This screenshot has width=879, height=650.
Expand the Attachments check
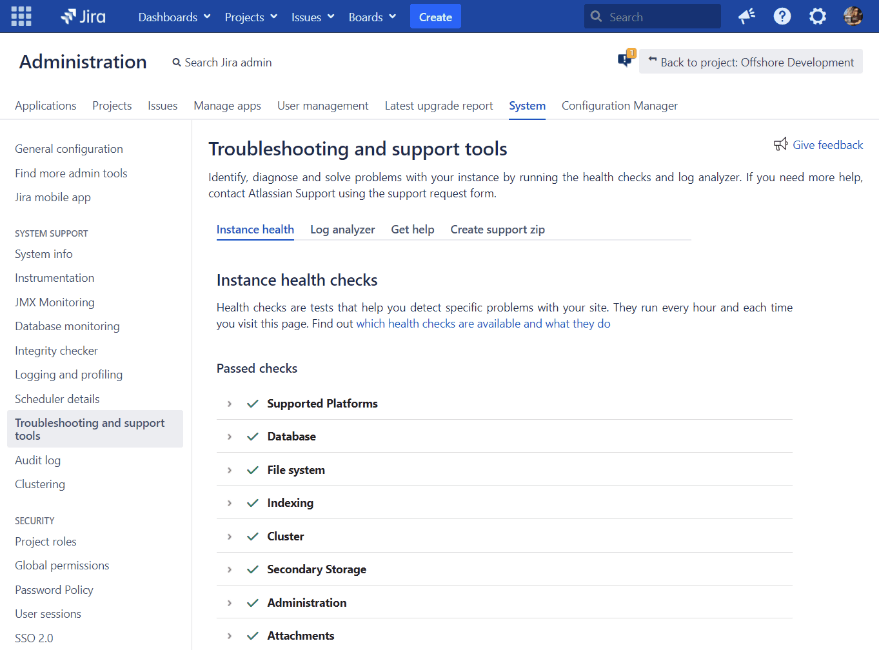click(x=228, y=635)
